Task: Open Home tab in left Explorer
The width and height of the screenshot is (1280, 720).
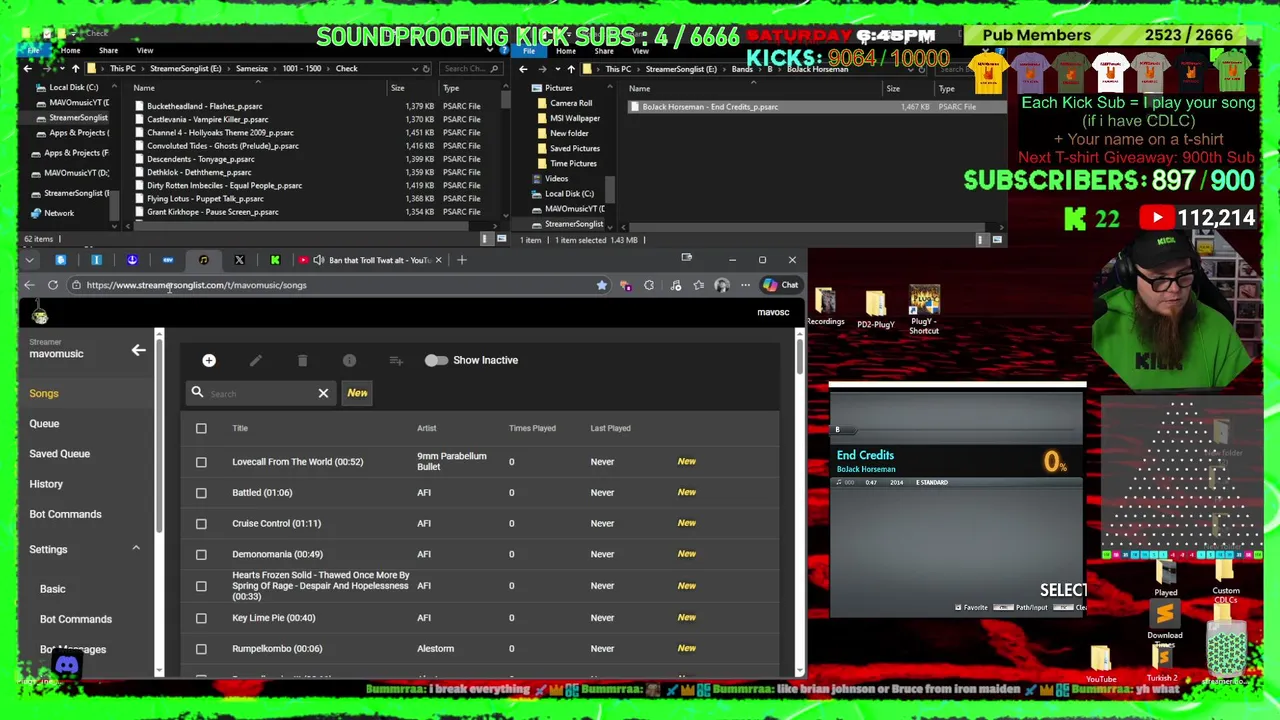Action: (x=70, y=50)
